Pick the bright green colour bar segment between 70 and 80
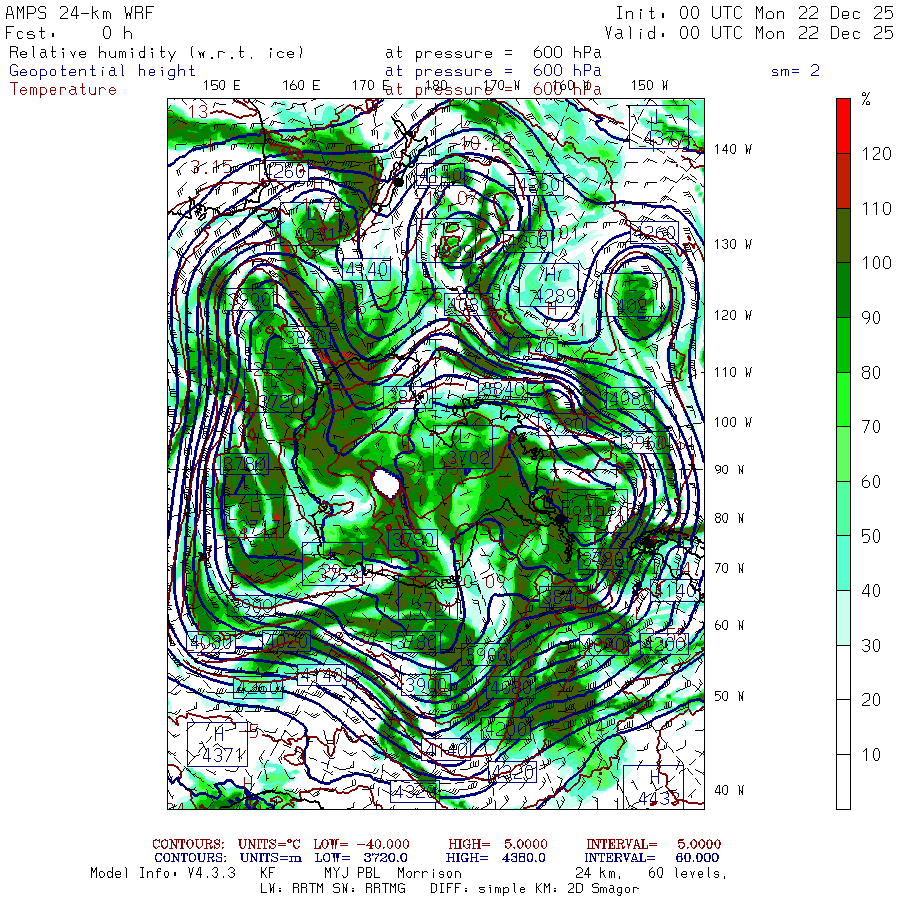The height and width of the screenshot is (900, 900). click(843, 399)
